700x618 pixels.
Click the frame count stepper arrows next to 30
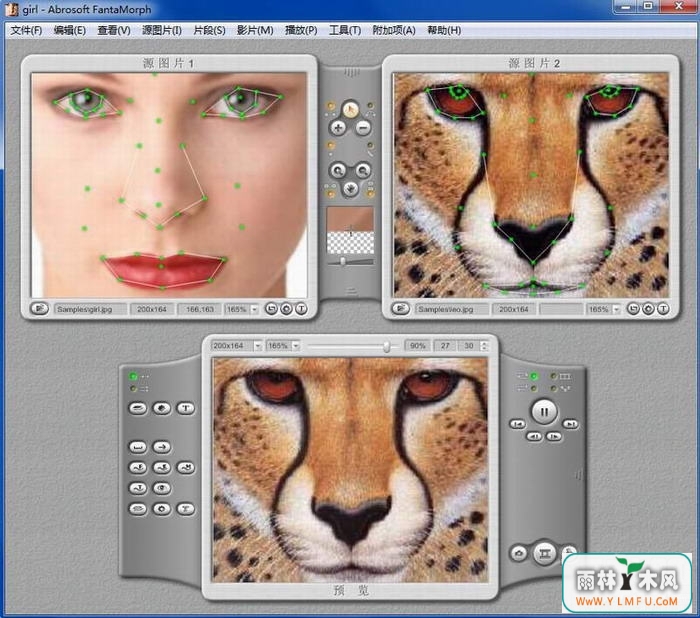[484, 346]
